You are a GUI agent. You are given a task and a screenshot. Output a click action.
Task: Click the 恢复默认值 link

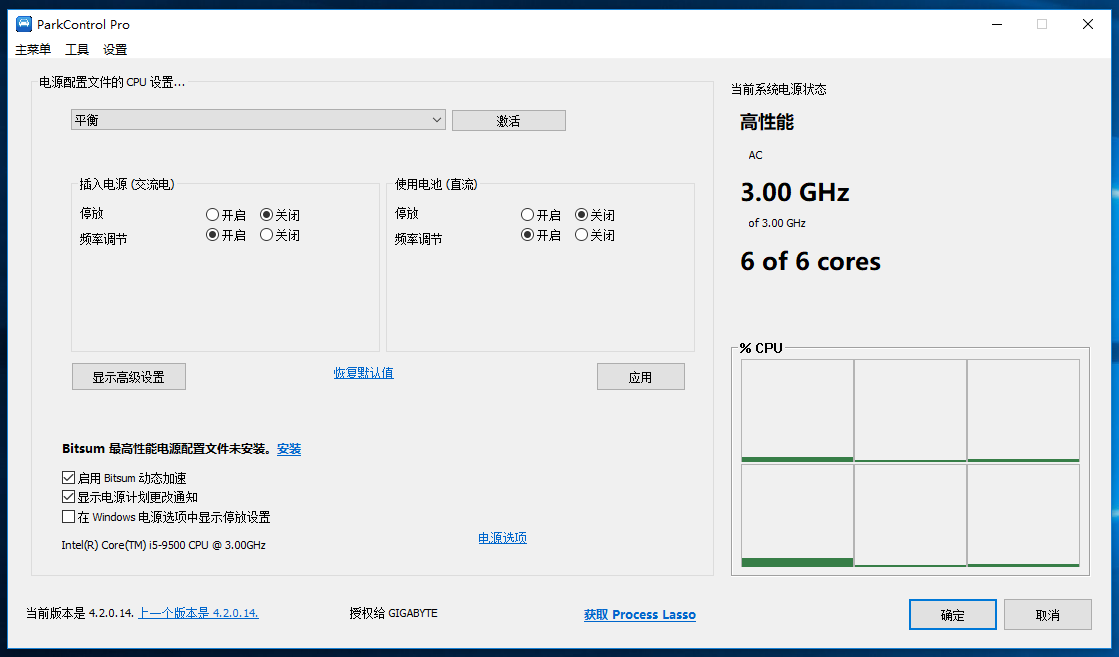(363, 373)
